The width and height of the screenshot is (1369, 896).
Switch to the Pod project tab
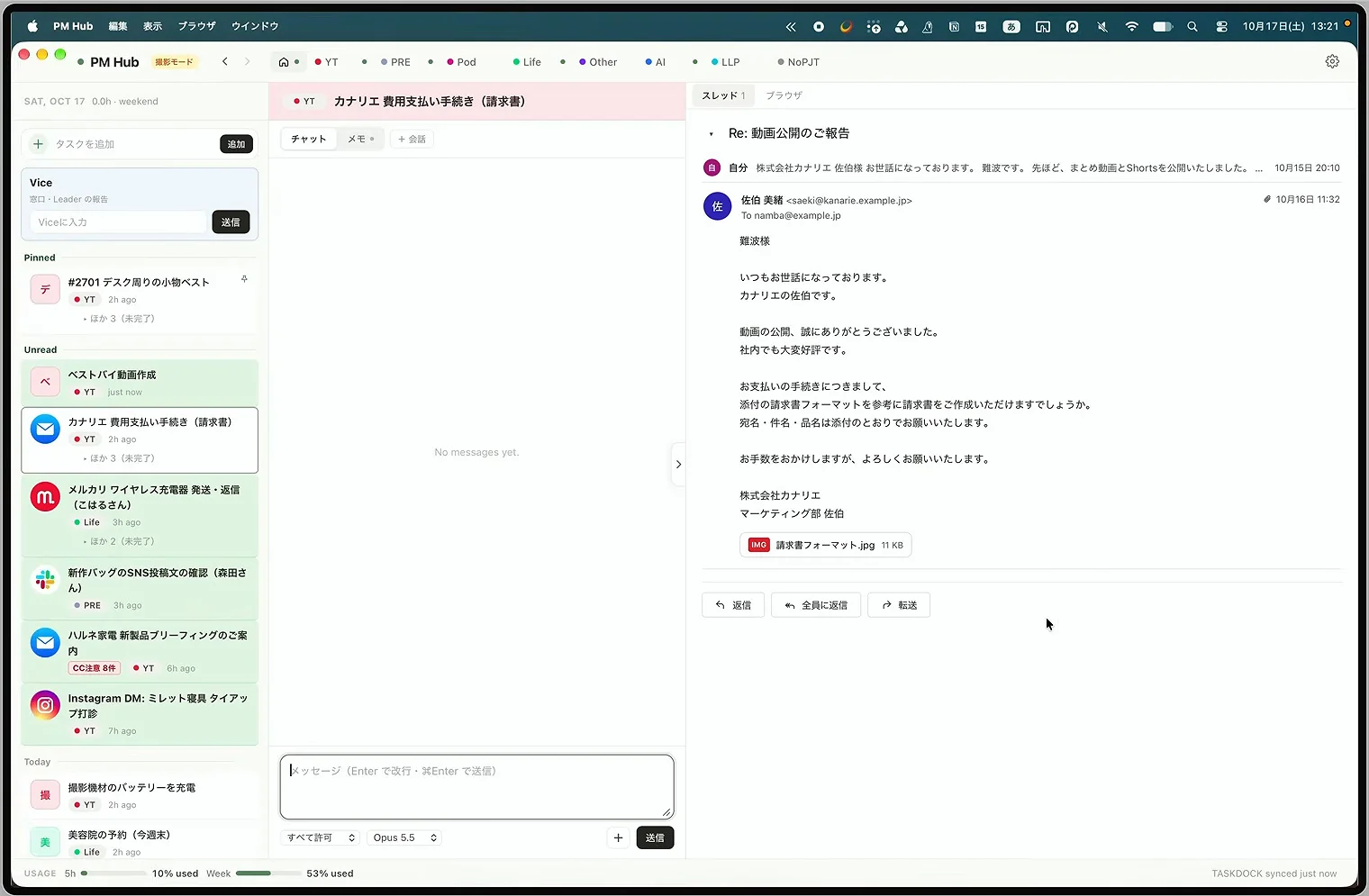coord(462,62)
